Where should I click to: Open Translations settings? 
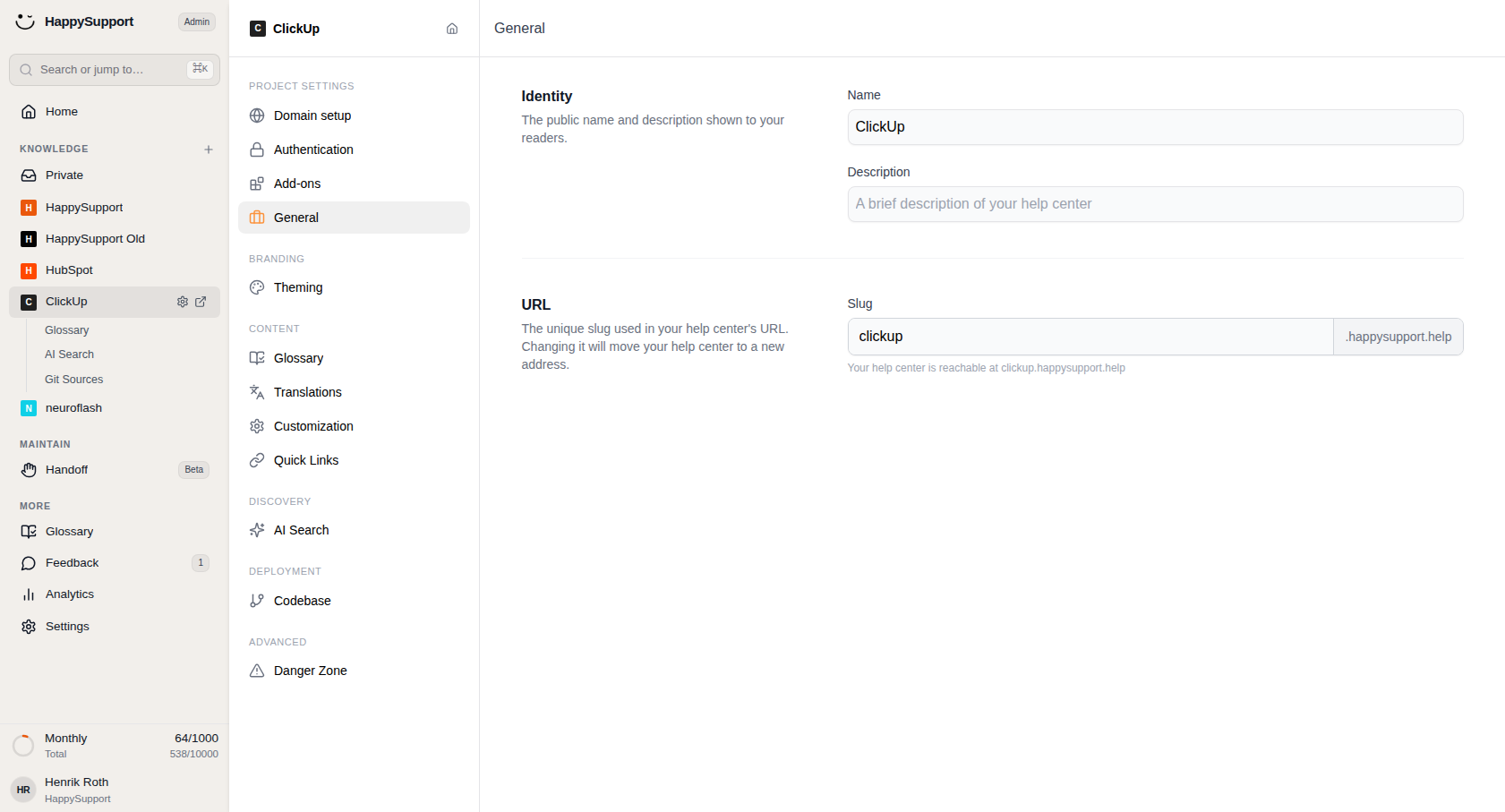pyautogui.click(x=354, y=392)
